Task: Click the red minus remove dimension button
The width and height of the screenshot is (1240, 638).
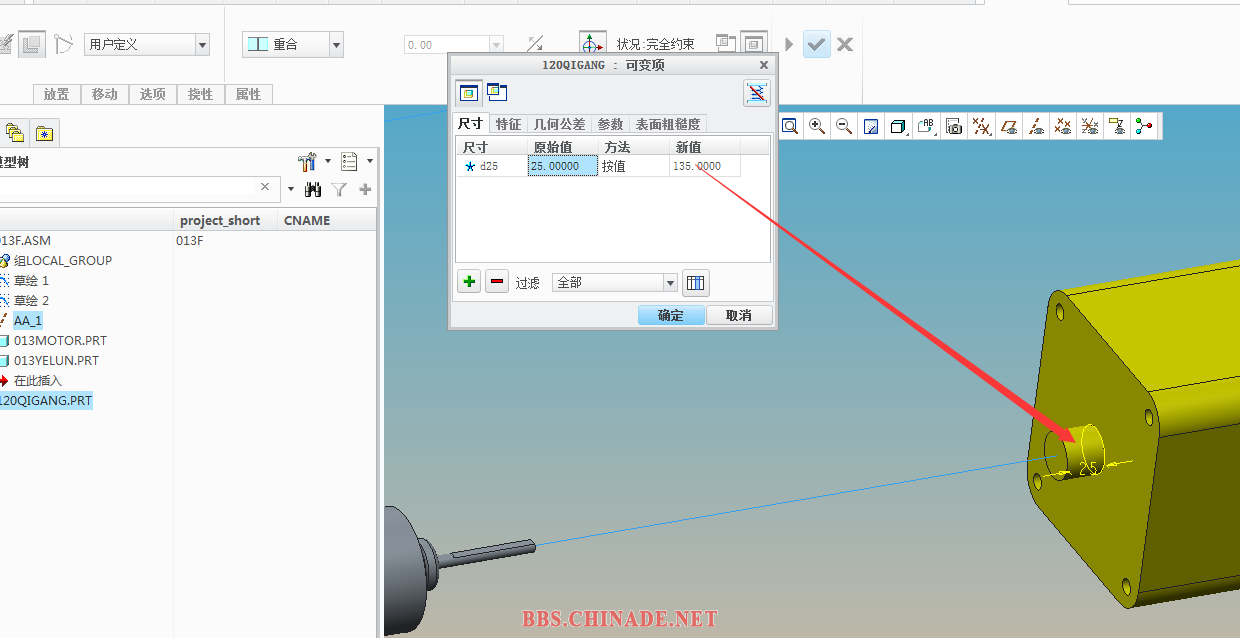Action: pyautogui.click(x=497, y=282)
